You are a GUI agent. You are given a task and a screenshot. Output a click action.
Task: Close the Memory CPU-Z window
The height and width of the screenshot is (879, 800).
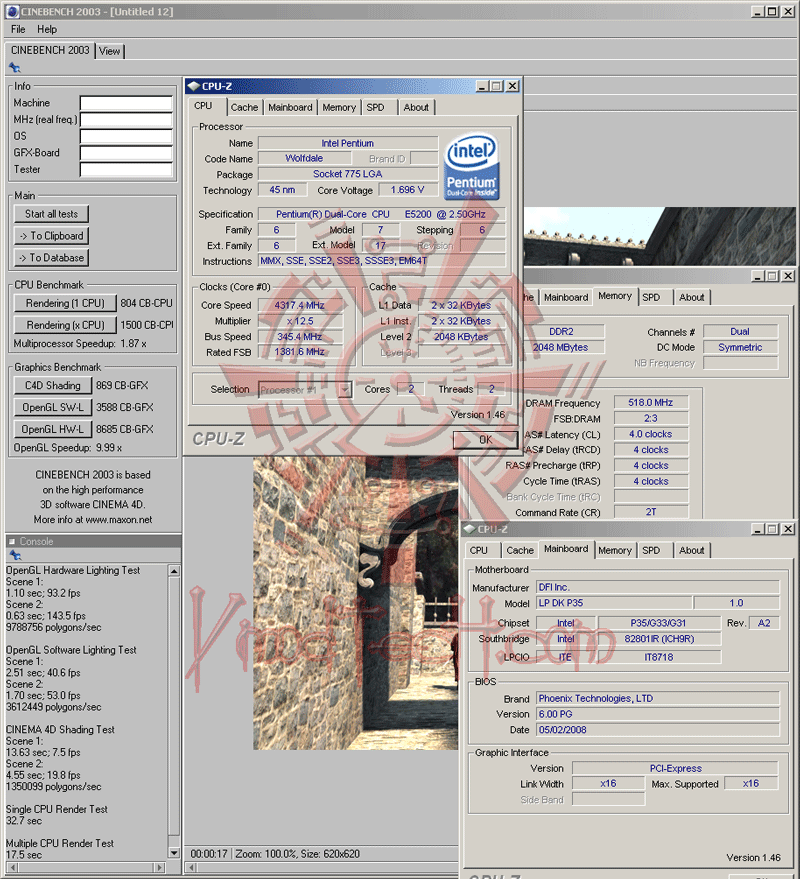click(x=788, y=276)
